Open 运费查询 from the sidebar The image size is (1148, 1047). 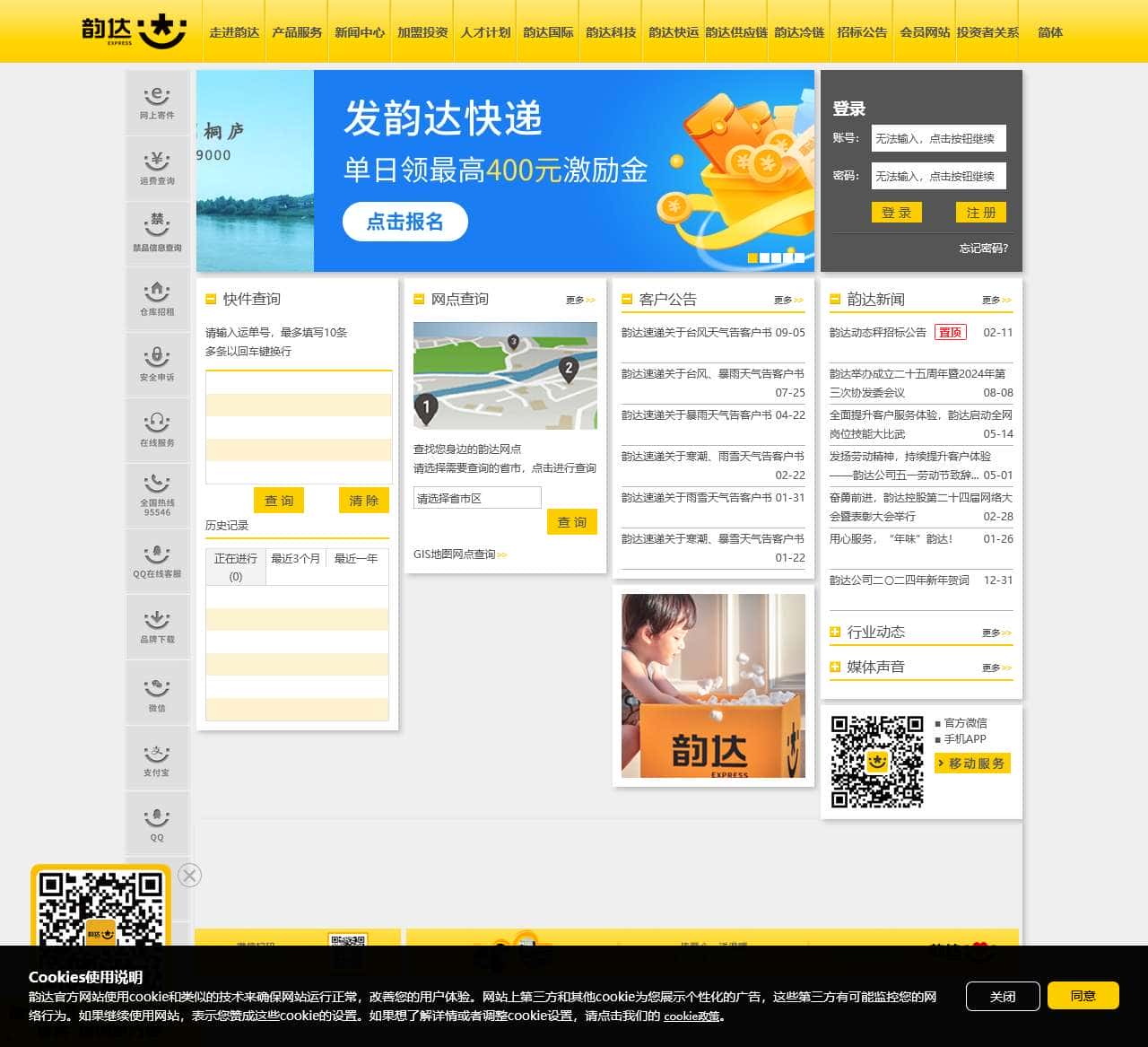(157, 167)
